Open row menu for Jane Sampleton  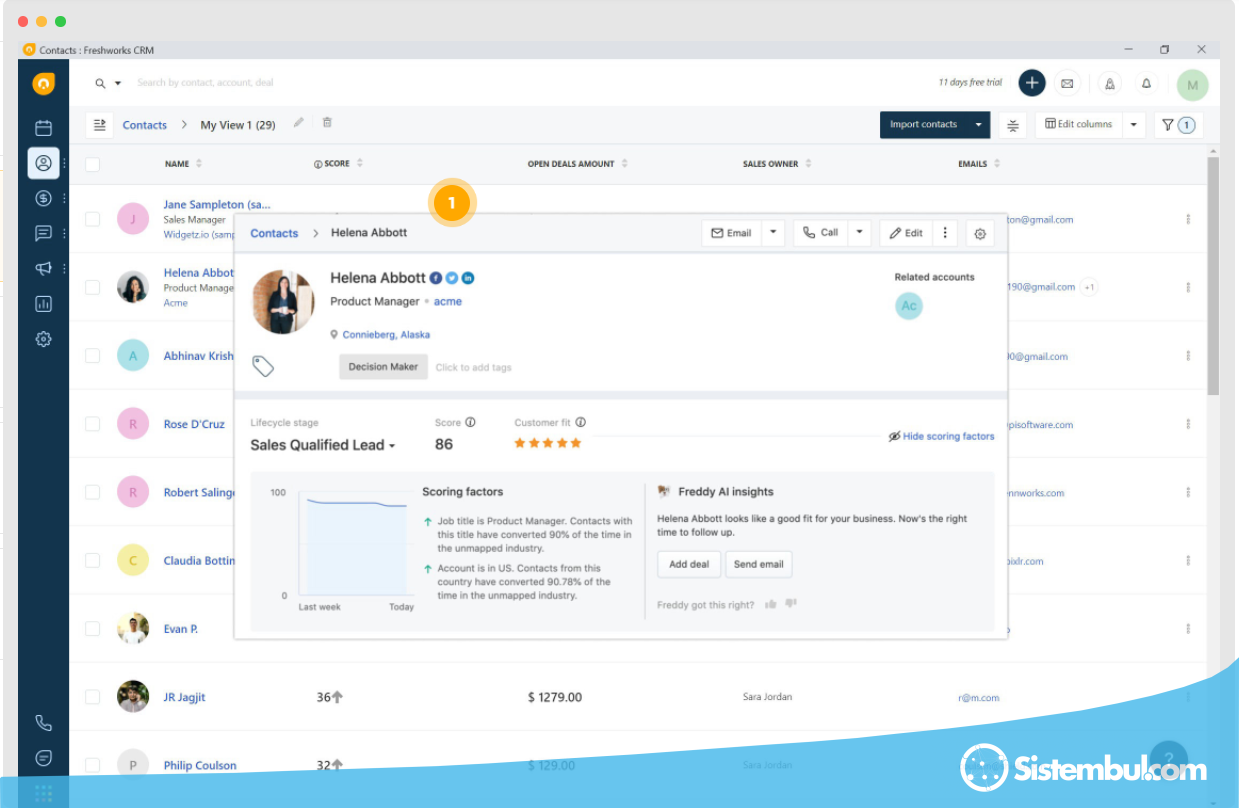tap(1188, 219)
